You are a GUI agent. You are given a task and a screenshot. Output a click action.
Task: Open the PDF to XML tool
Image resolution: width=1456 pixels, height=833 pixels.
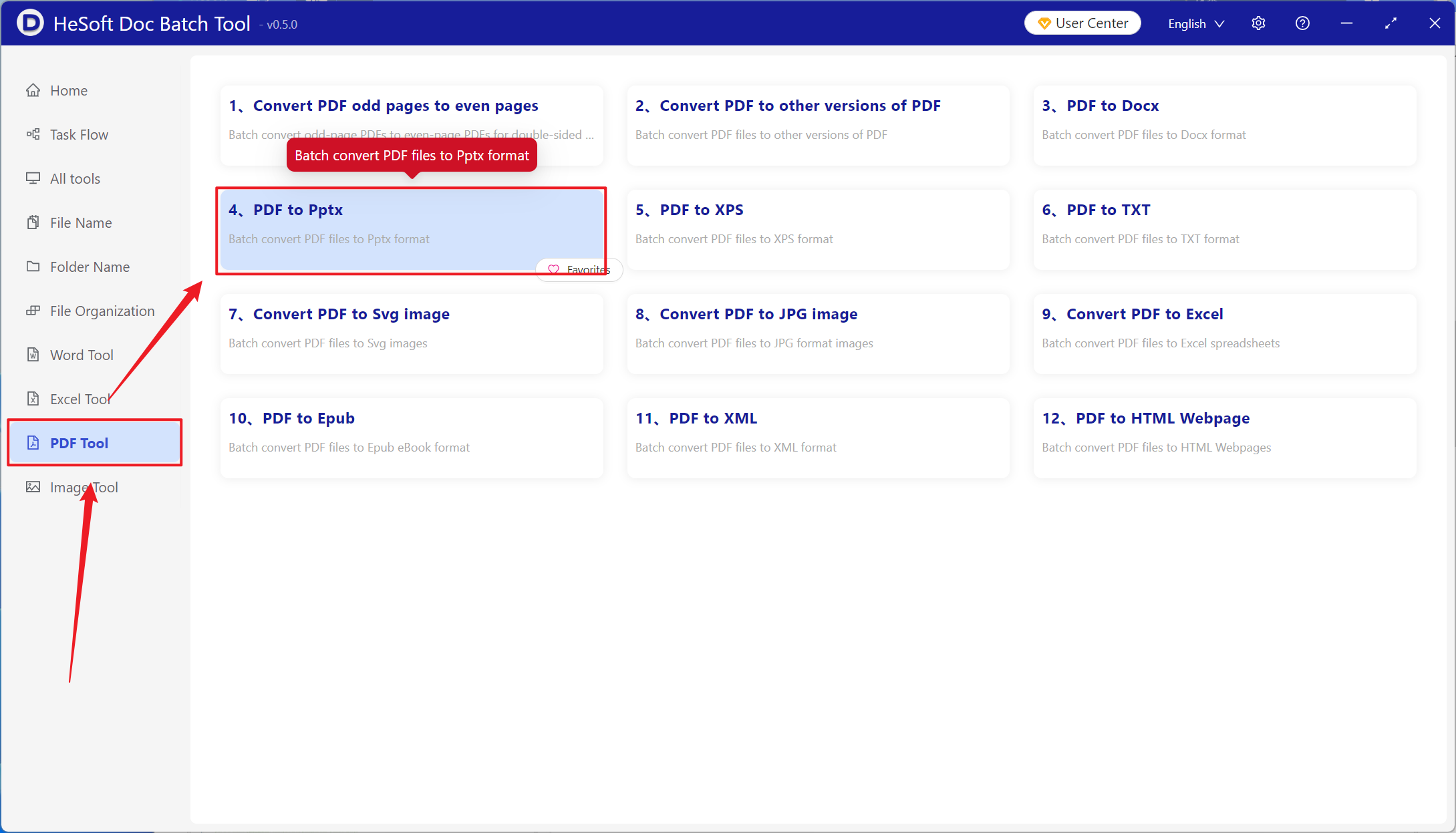click(818, 438)
